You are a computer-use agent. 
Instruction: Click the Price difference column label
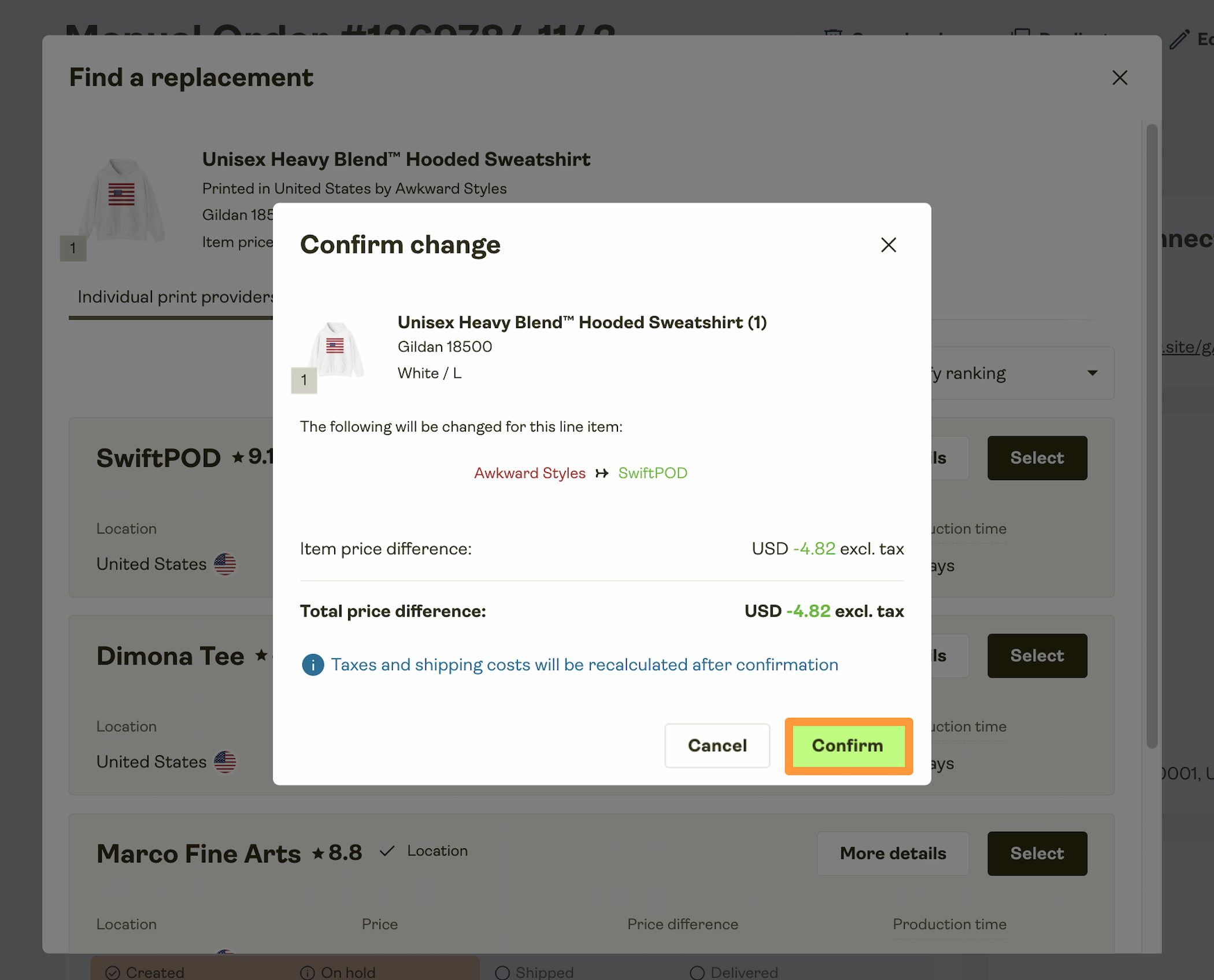[682, 924]
